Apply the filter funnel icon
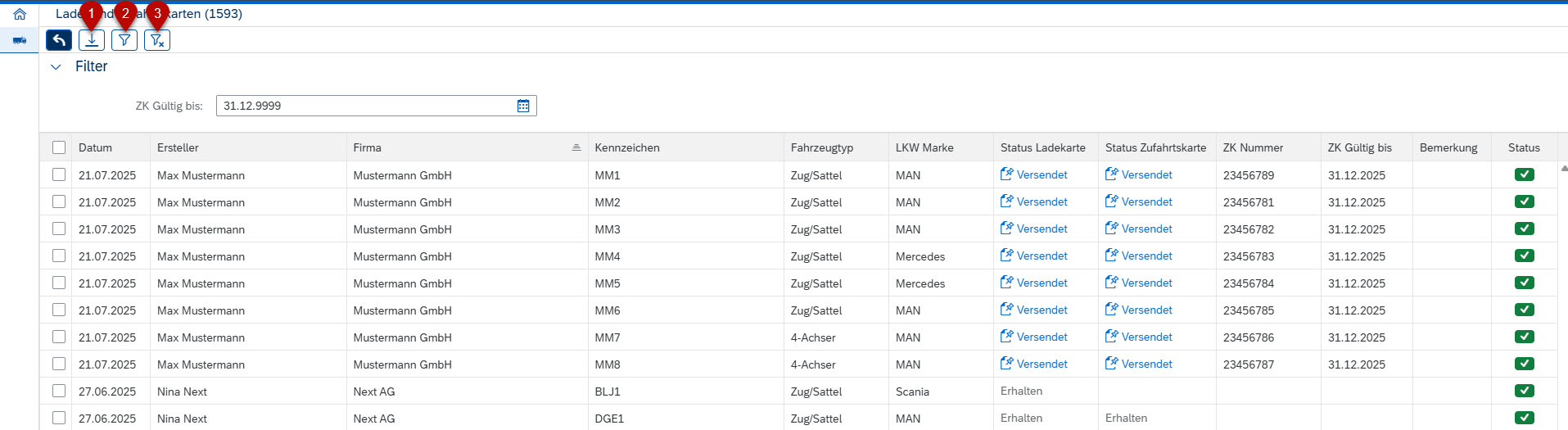The image size is (1568, 430). (124, 40)
